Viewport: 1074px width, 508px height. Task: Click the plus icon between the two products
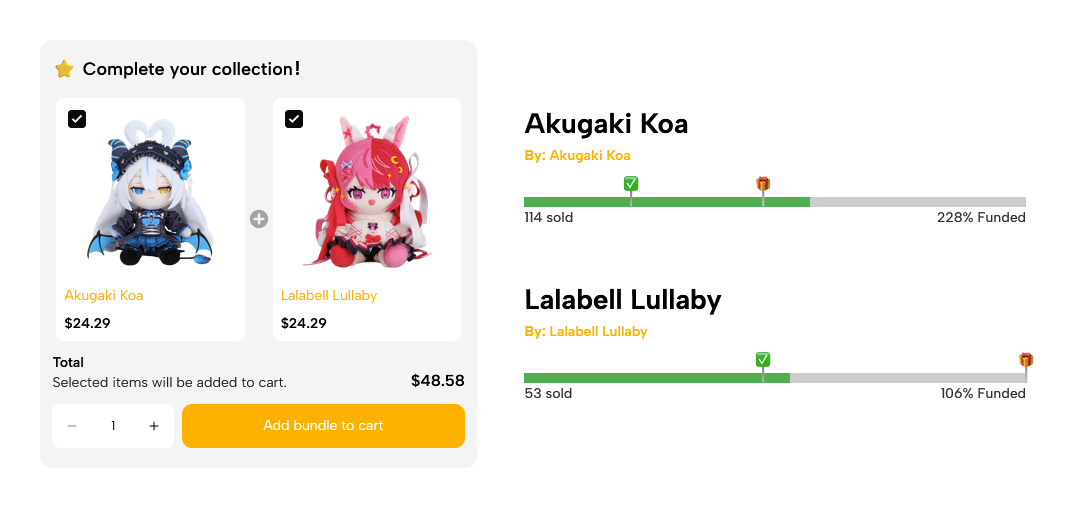click(x=259, y=219)
